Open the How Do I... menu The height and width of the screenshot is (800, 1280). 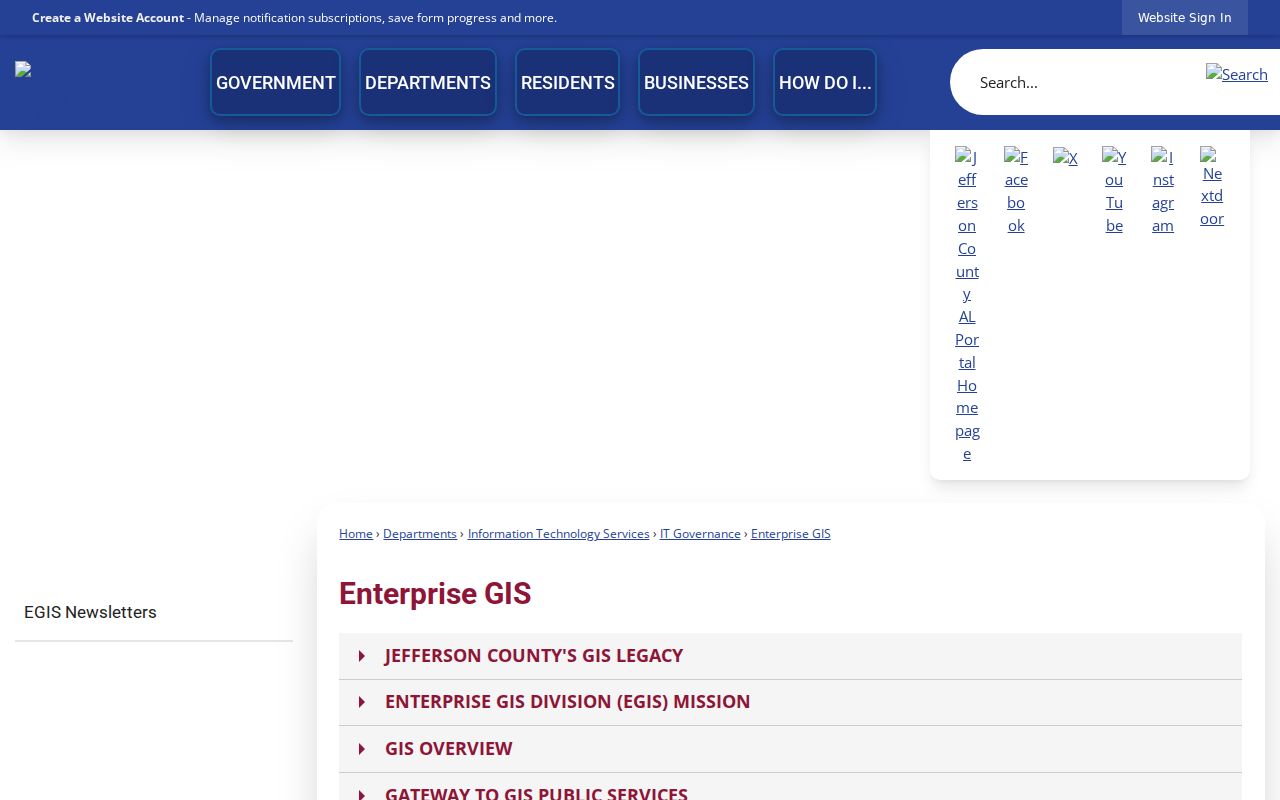tap(825, 83)
